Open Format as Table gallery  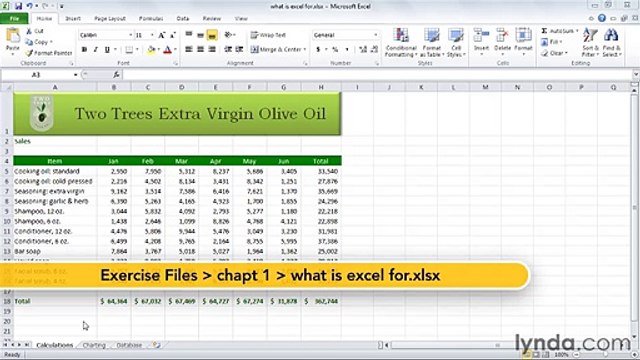[x=431, y=42]
